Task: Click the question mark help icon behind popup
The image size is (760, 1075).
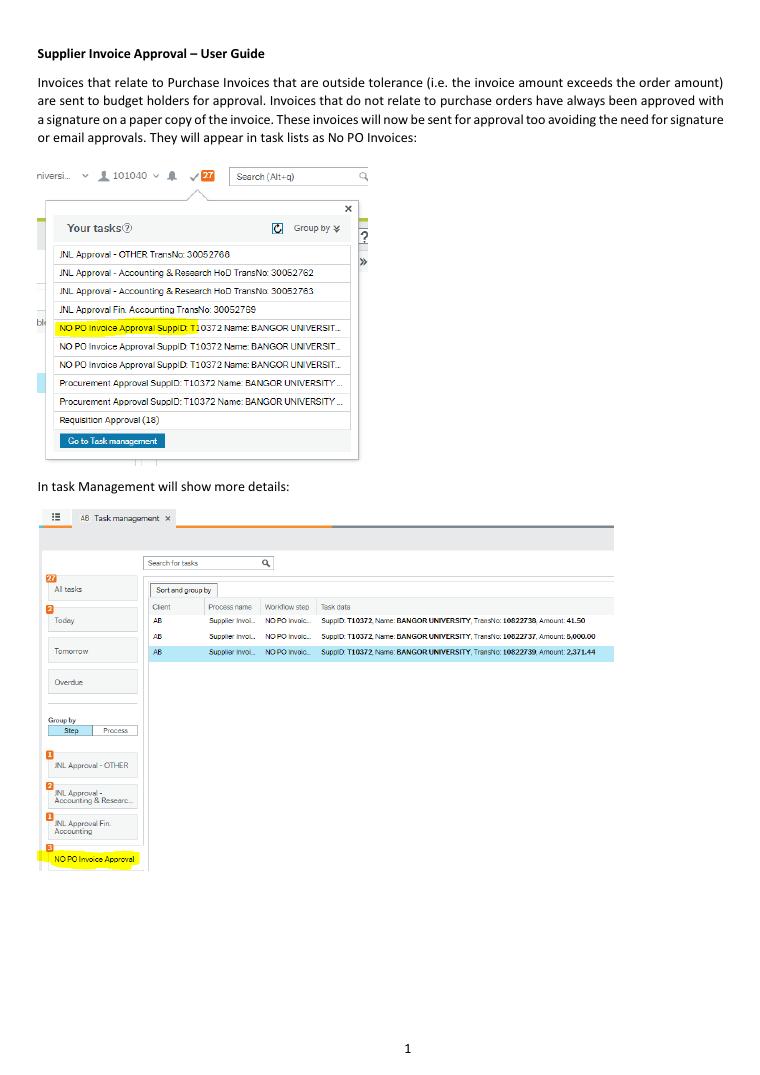Action: coord(364,237)
